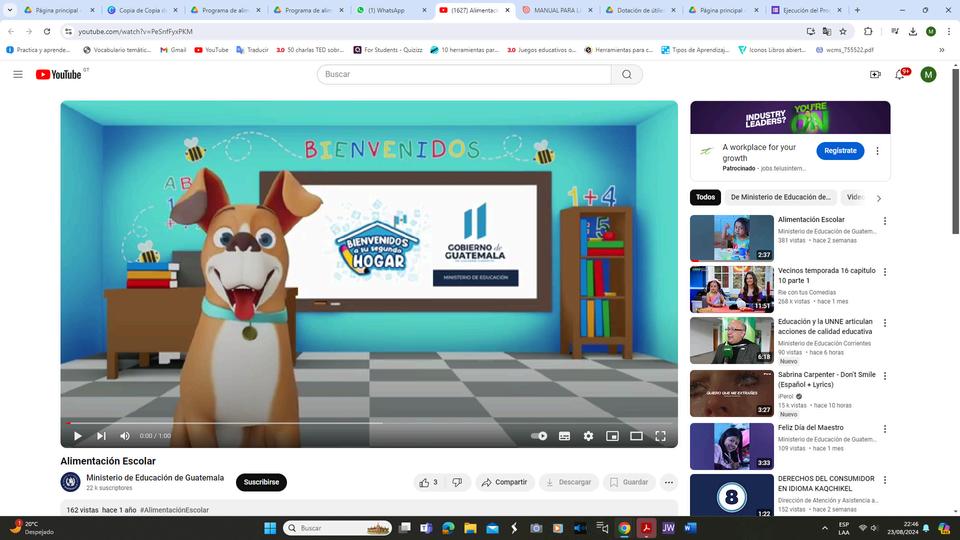Switch to theater mode
Image resolution: width=960 pixels, height=540 pixels.
coord(636,436)
